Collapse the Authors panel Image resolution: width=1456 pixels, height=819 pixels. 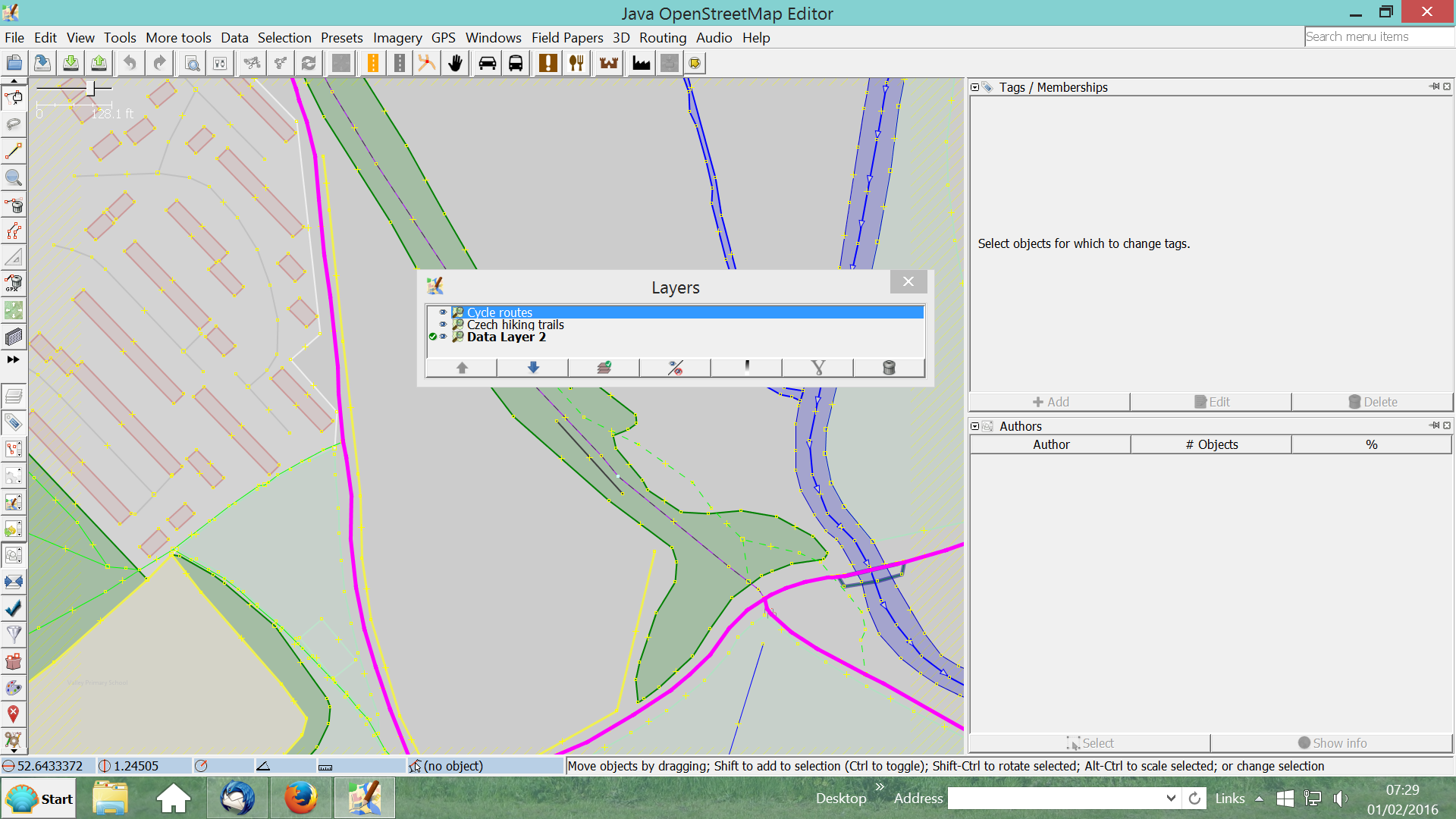point(974,426)
